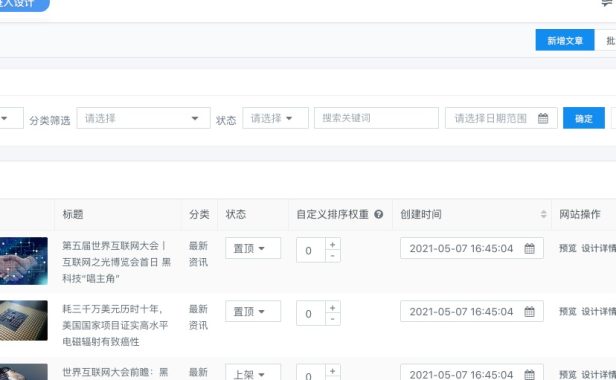The image size is (616, 380).
Task: Open calendar icon in 耗三千万美元 row date
Action: 530,312
